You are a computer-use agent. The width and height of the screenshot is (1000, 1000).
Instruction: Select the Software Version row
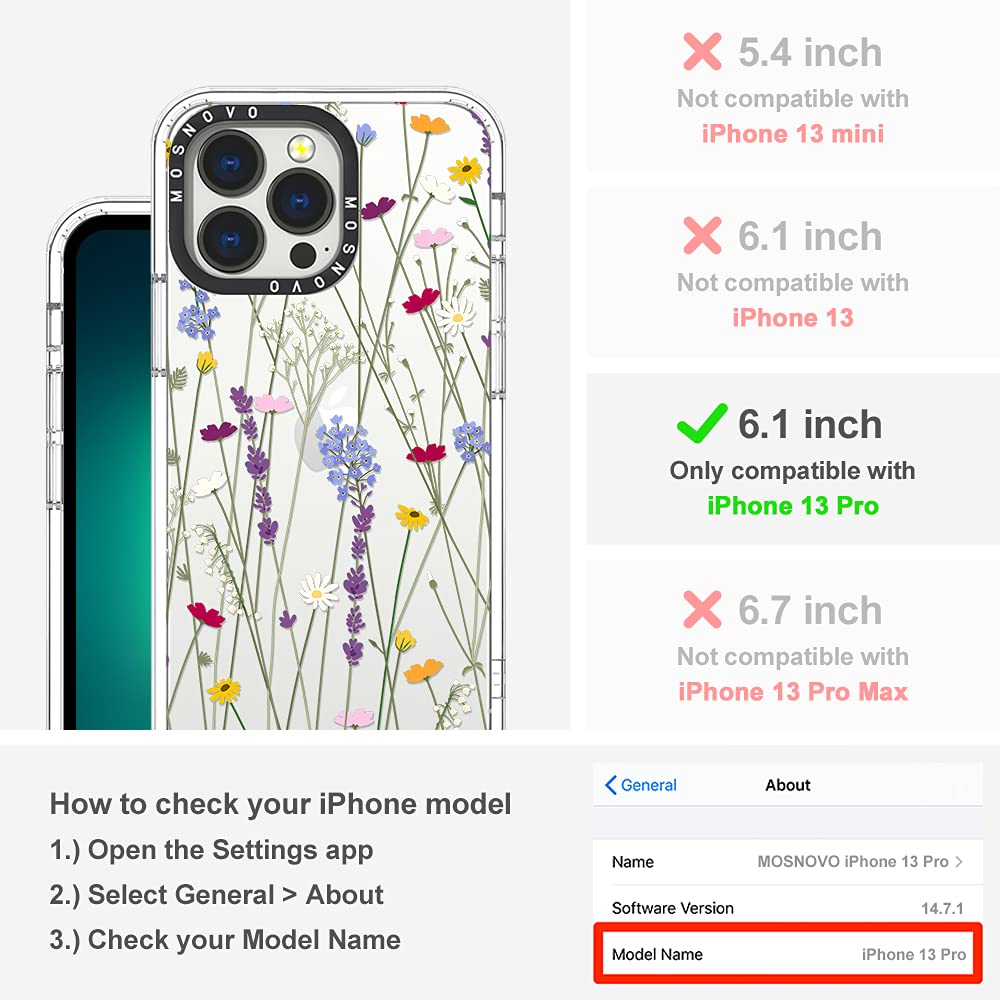tap(788, 908)
